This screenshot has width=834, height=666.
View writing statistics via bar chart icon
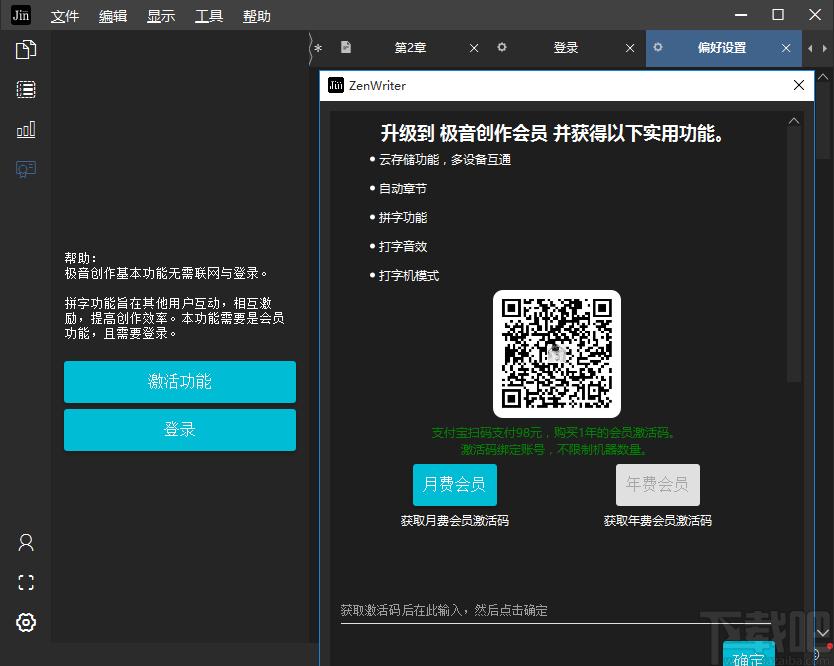(26, 129)
